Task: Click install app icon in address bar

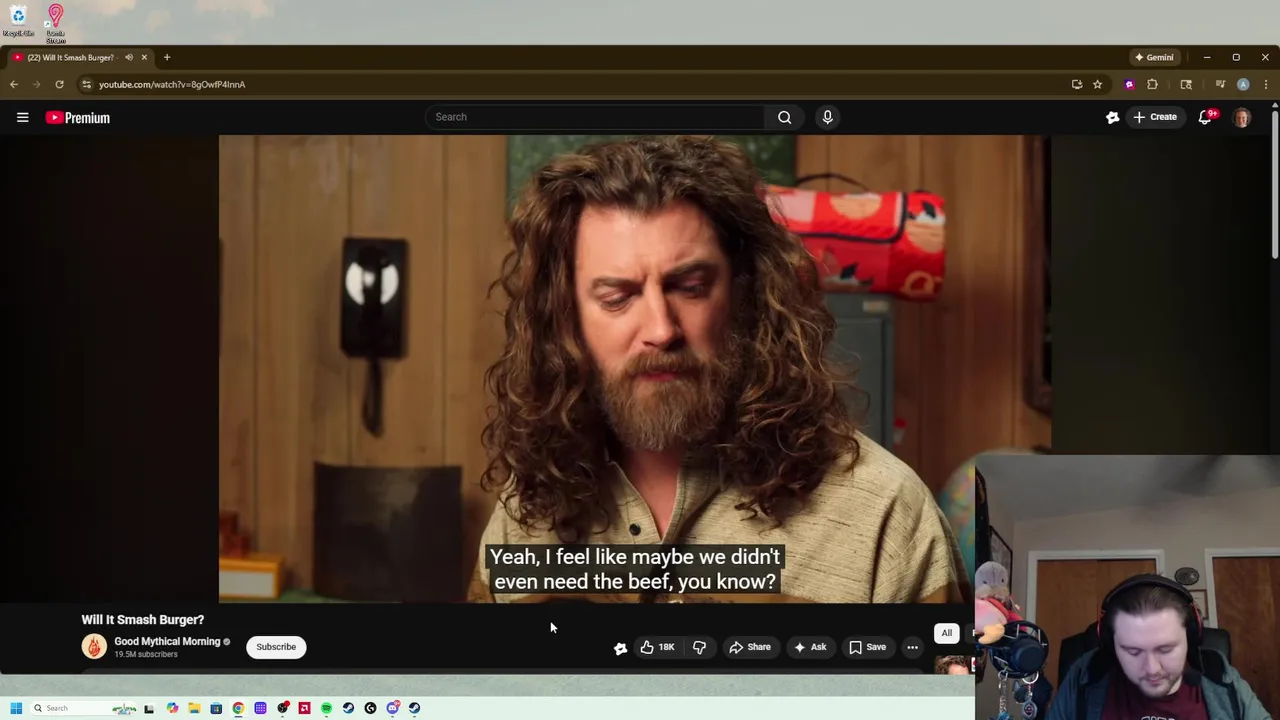Action: (x=1077, y=84)
